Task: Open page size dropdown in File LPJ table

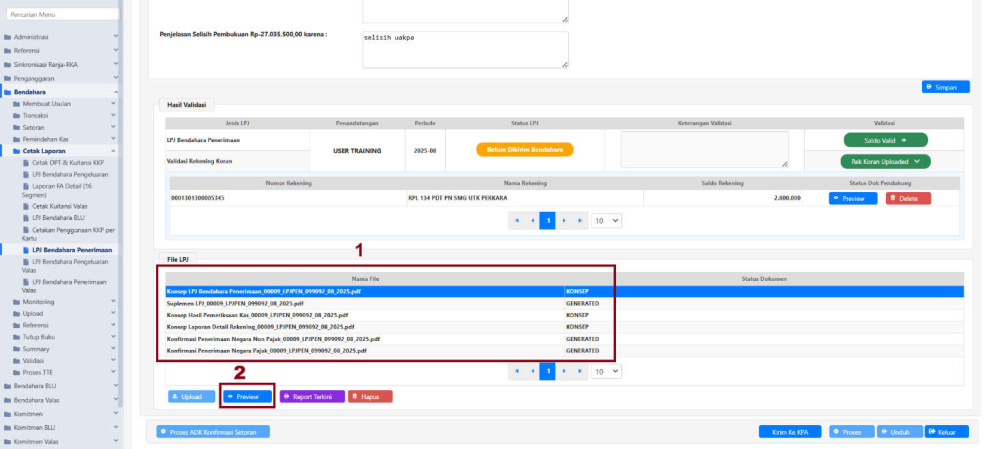Action: point(607,371)
